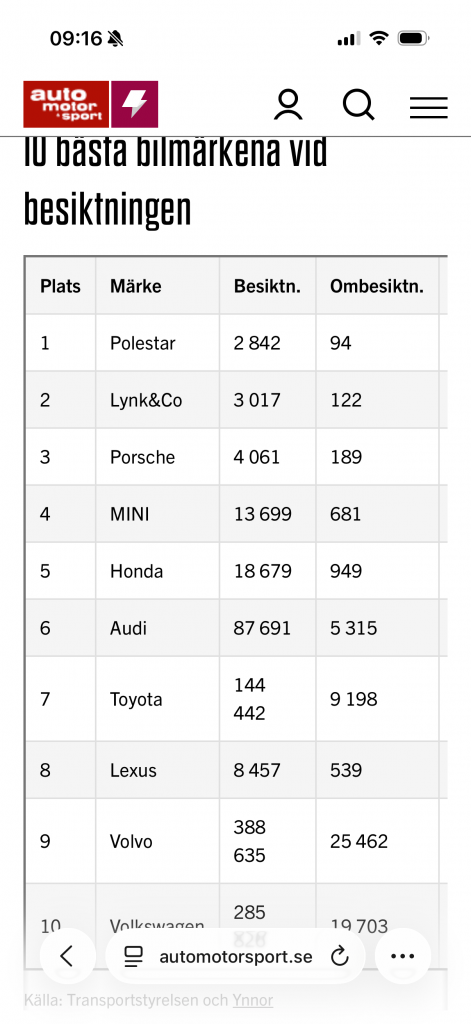Reload the page with refresh icon
This screenshot has height=1024, width=471.
[340, 957]
